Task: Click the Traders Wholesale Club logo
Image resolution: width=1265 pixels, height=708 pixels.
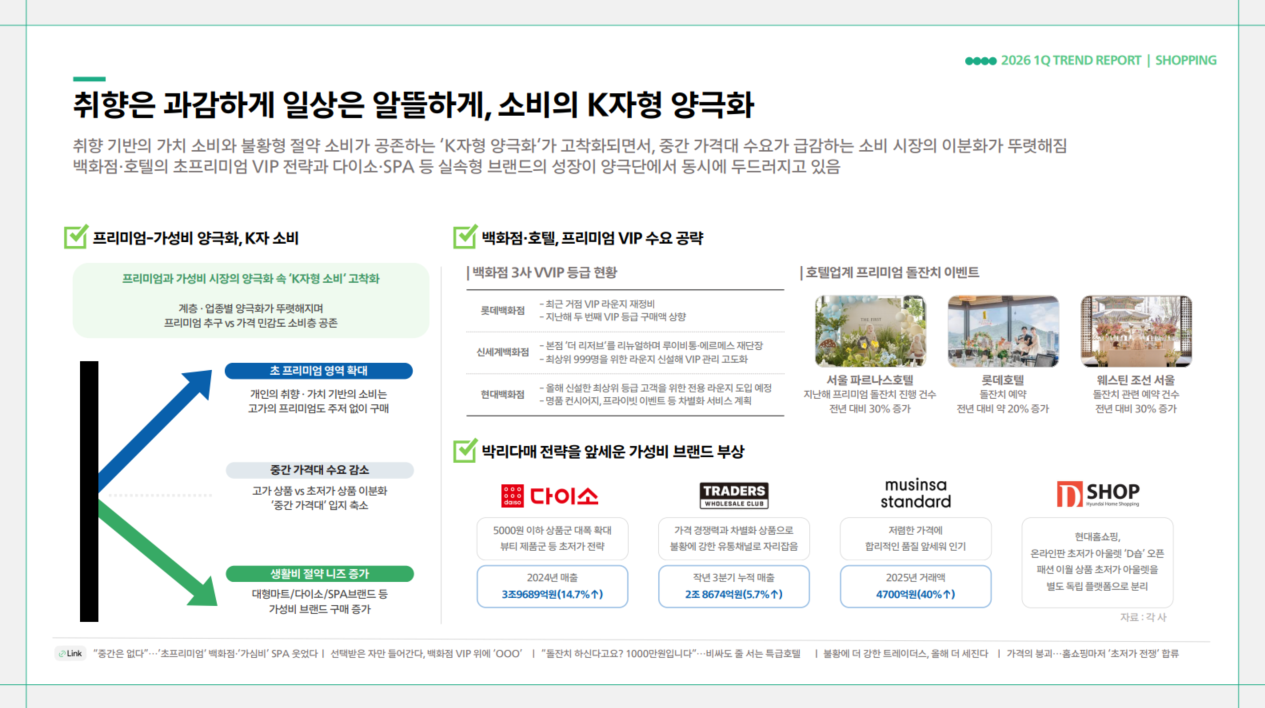Action: [x=733, y=496]
